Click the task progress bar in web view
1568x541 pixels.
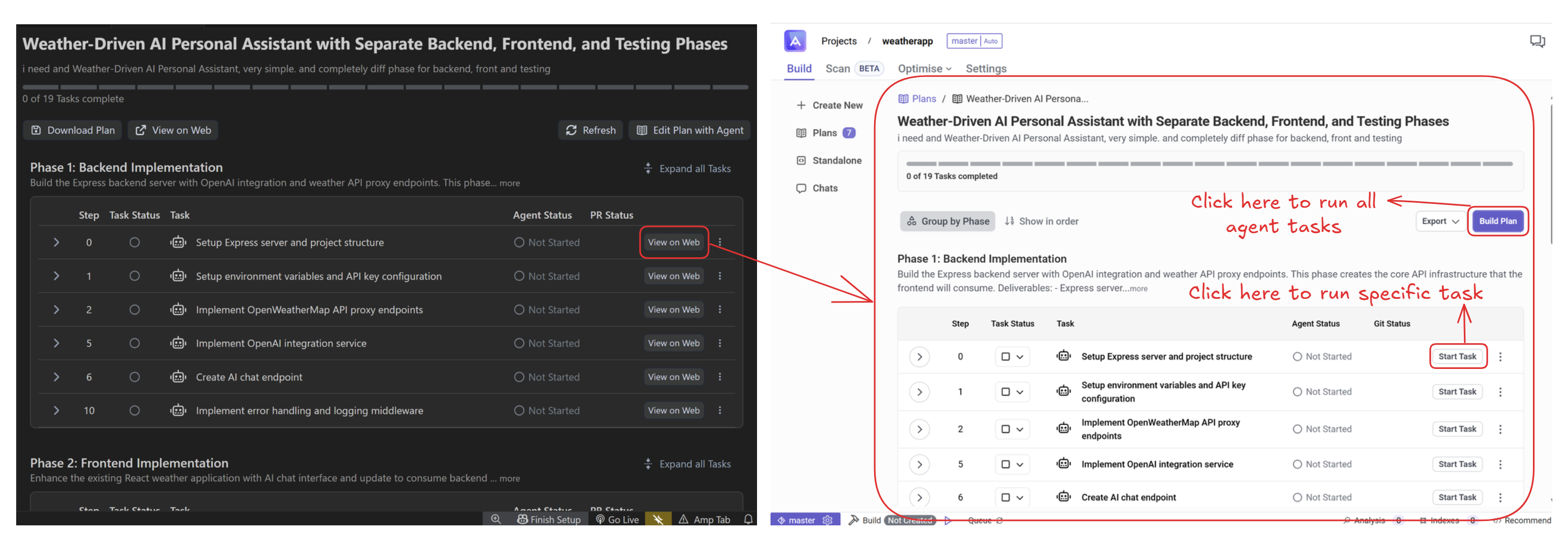click(1209, 163)
